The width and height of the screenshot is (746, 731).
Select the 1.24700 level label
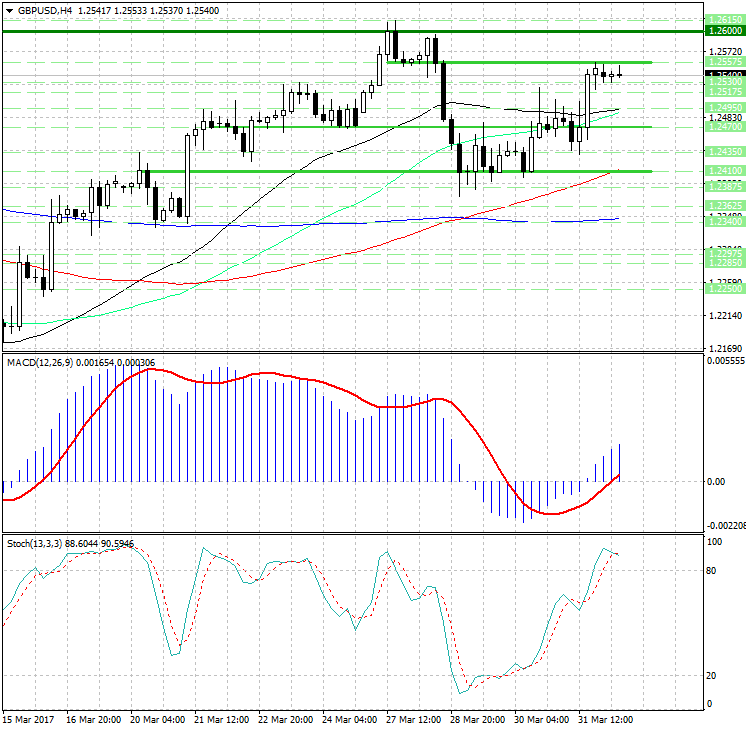click(x=724, y=127)
